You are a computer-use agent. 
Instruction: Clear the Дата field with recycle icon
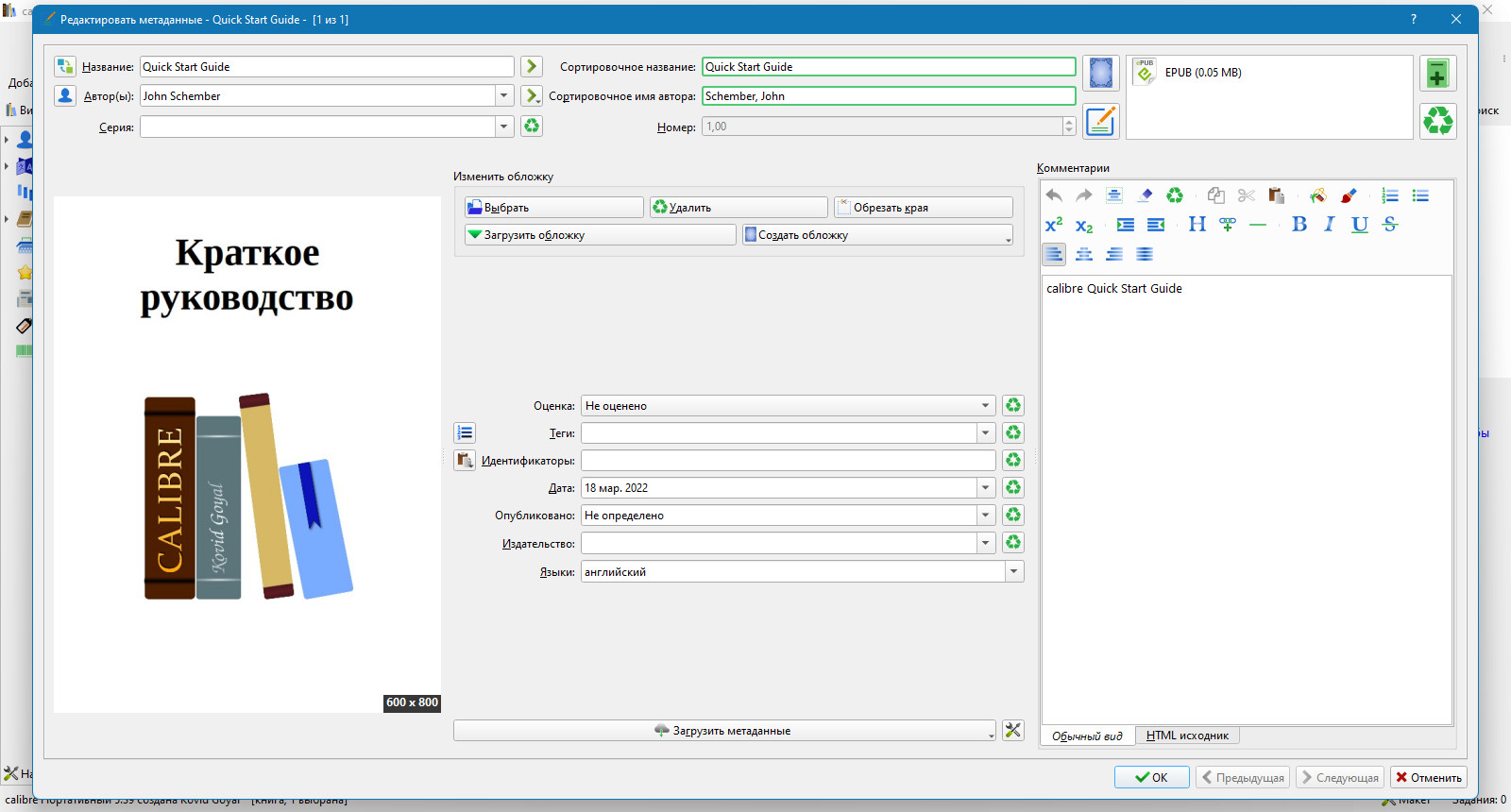1013,487
